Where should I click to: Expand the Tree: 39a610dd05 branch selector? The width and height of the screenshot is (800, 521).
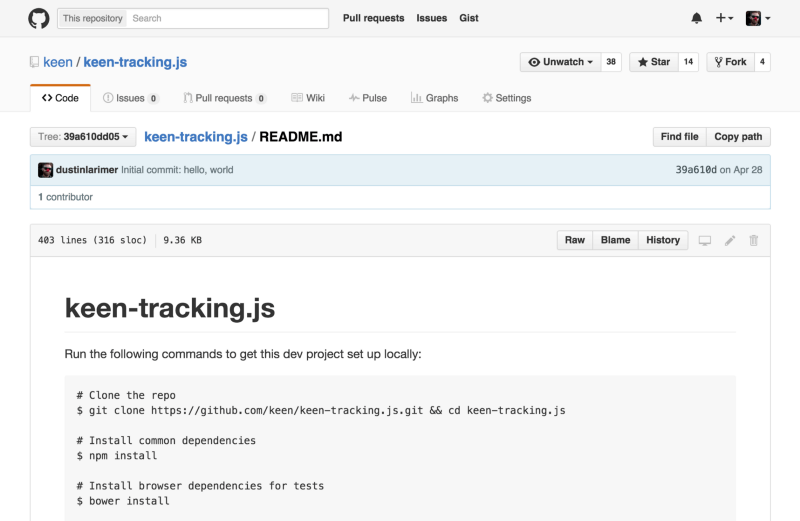pyautogui.click(x=83, y=137)
